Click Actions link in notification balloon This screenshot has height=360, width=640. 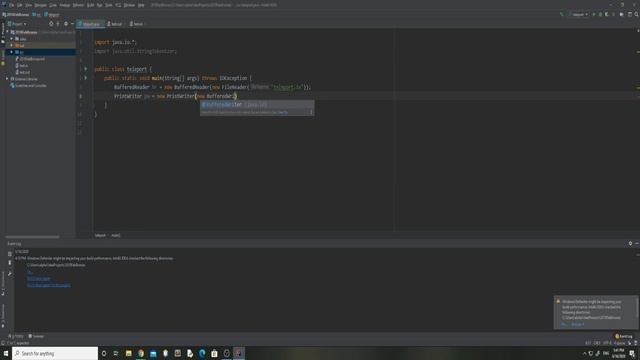[x=578, y=324]
